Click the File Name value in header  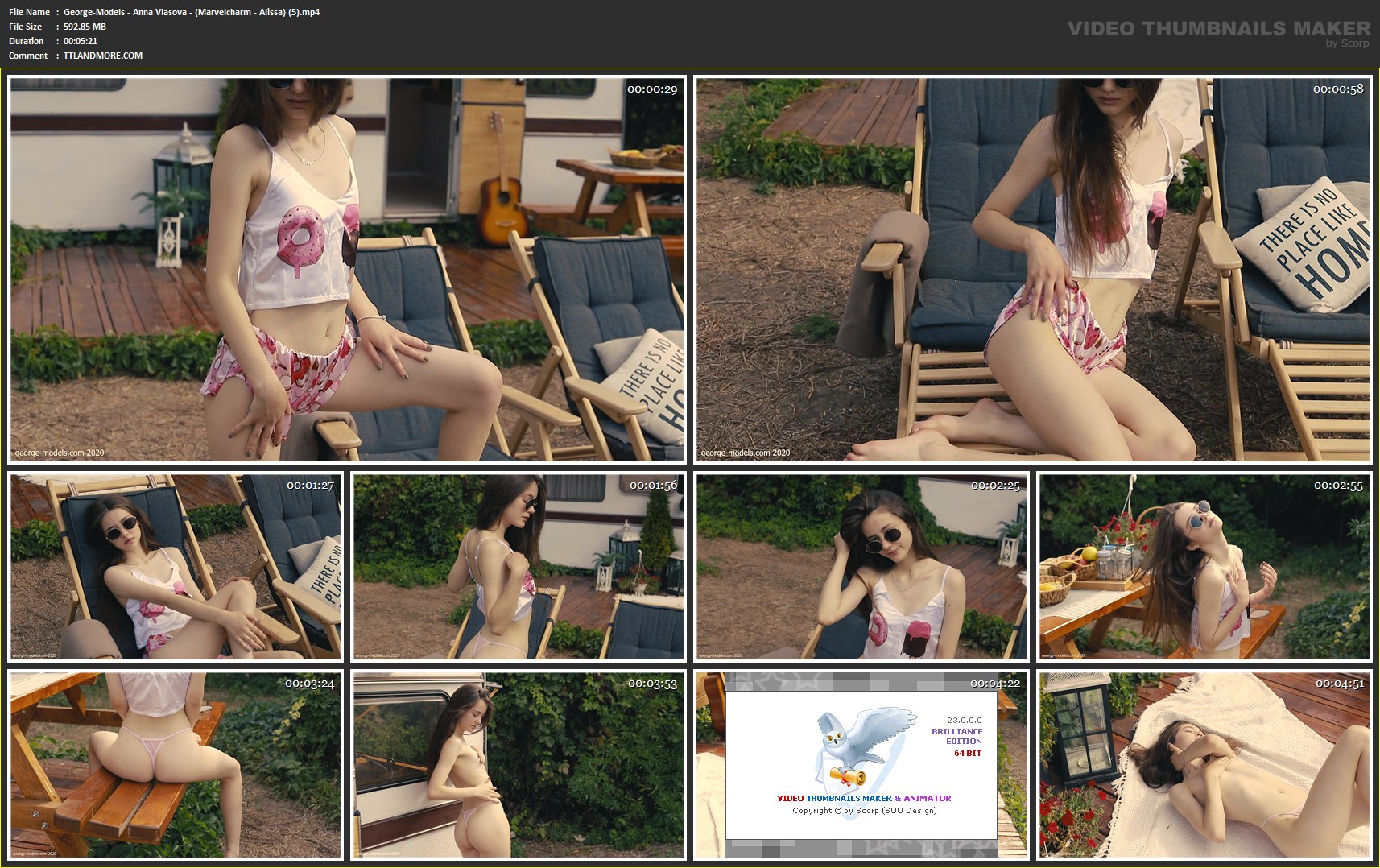192,12
